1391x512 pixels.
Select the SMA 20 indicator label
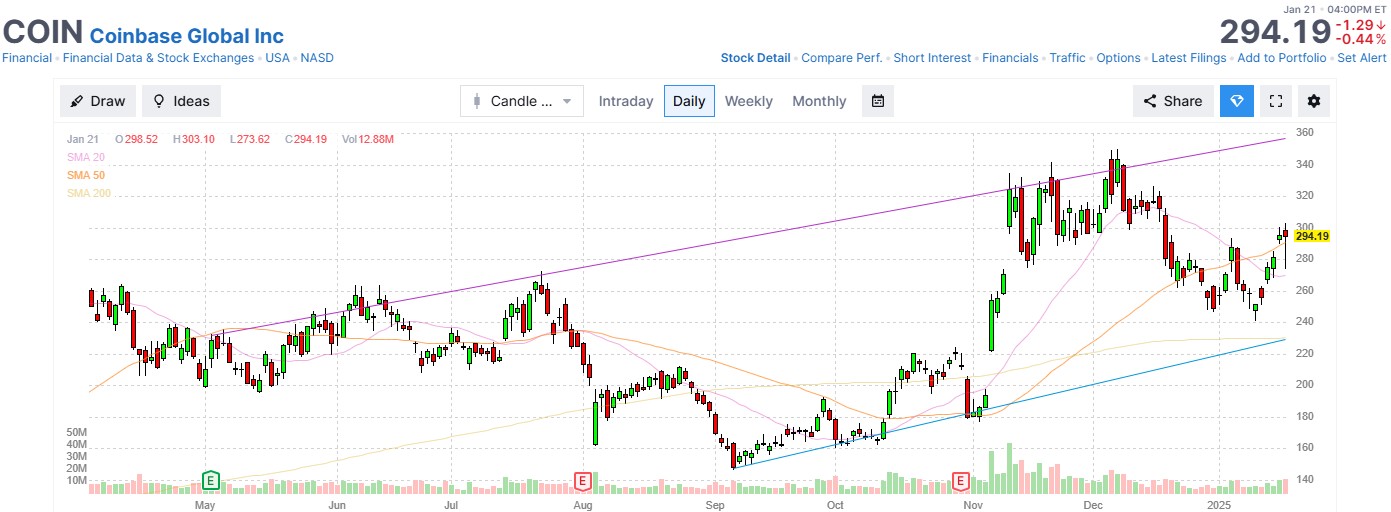click(86, 157)
